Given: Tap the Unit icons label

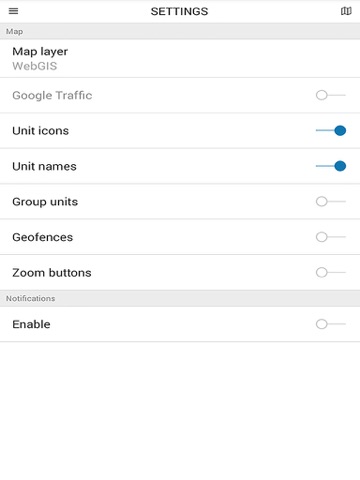Looking at the screenshot, I should tap(41, 131).
